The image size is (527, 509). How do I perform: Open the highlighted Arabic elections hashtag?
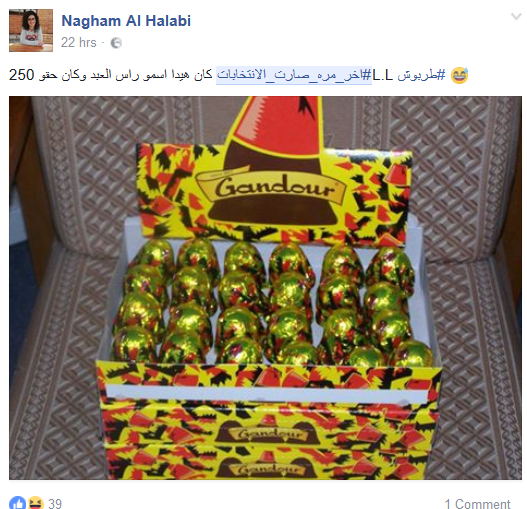(x=294, y=75)
